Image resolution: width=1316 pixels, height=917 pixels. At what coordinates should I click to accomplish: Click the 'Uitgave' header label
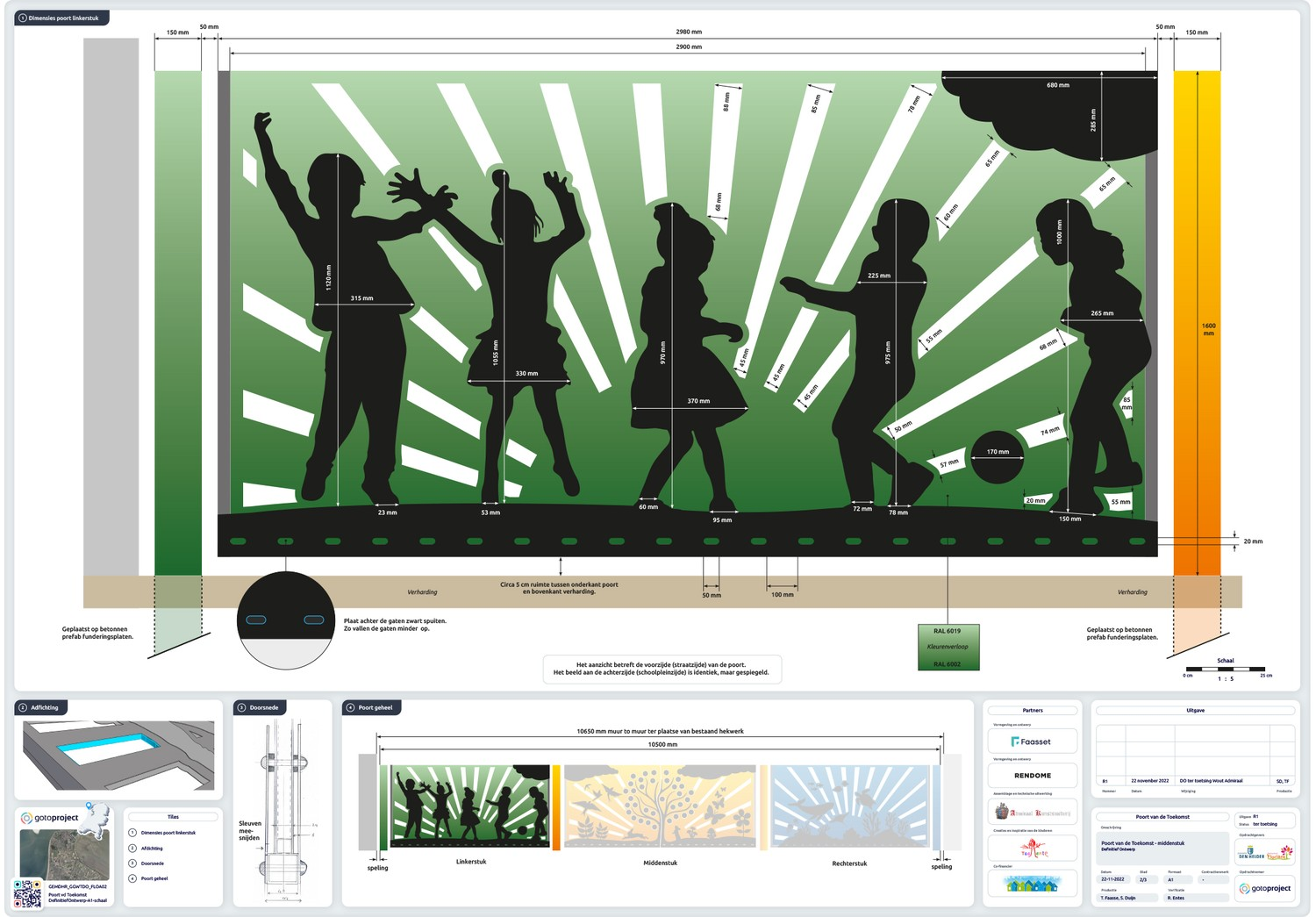coord(1195,711)
